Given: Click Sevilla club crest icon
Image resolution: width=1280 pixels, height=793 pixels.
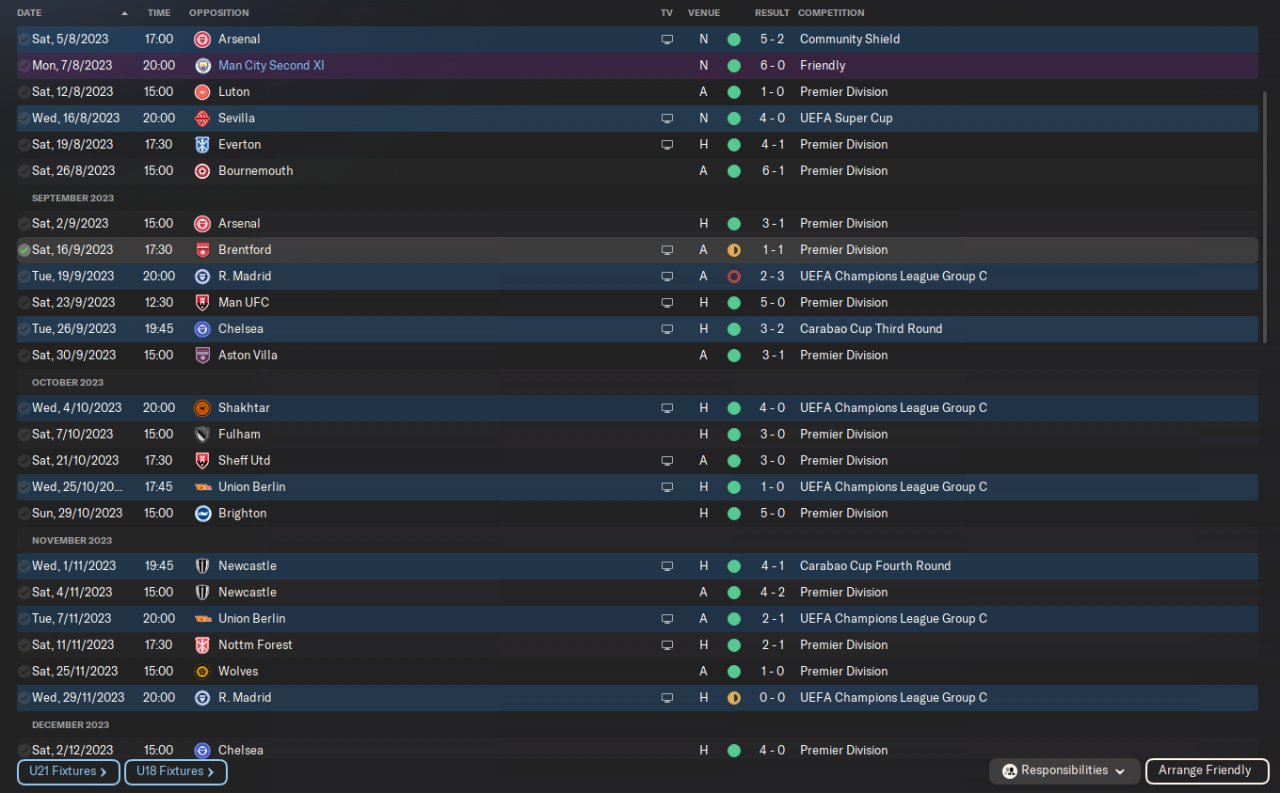Looking at the screenshot, I should tap(201, 118).
